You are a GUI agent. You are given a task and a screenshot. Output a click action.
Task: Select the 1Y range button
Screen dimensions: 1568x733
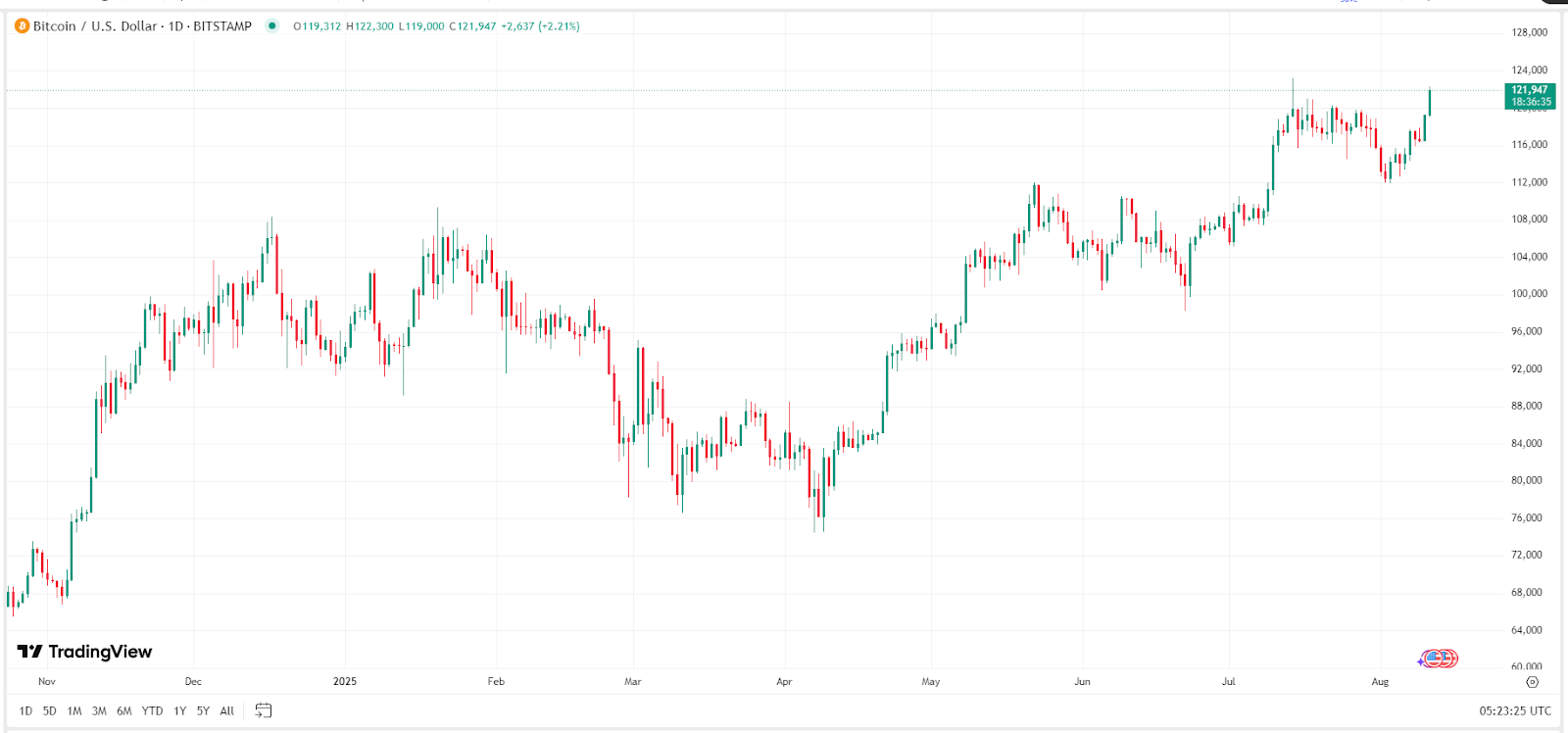(x=179, y=710)
